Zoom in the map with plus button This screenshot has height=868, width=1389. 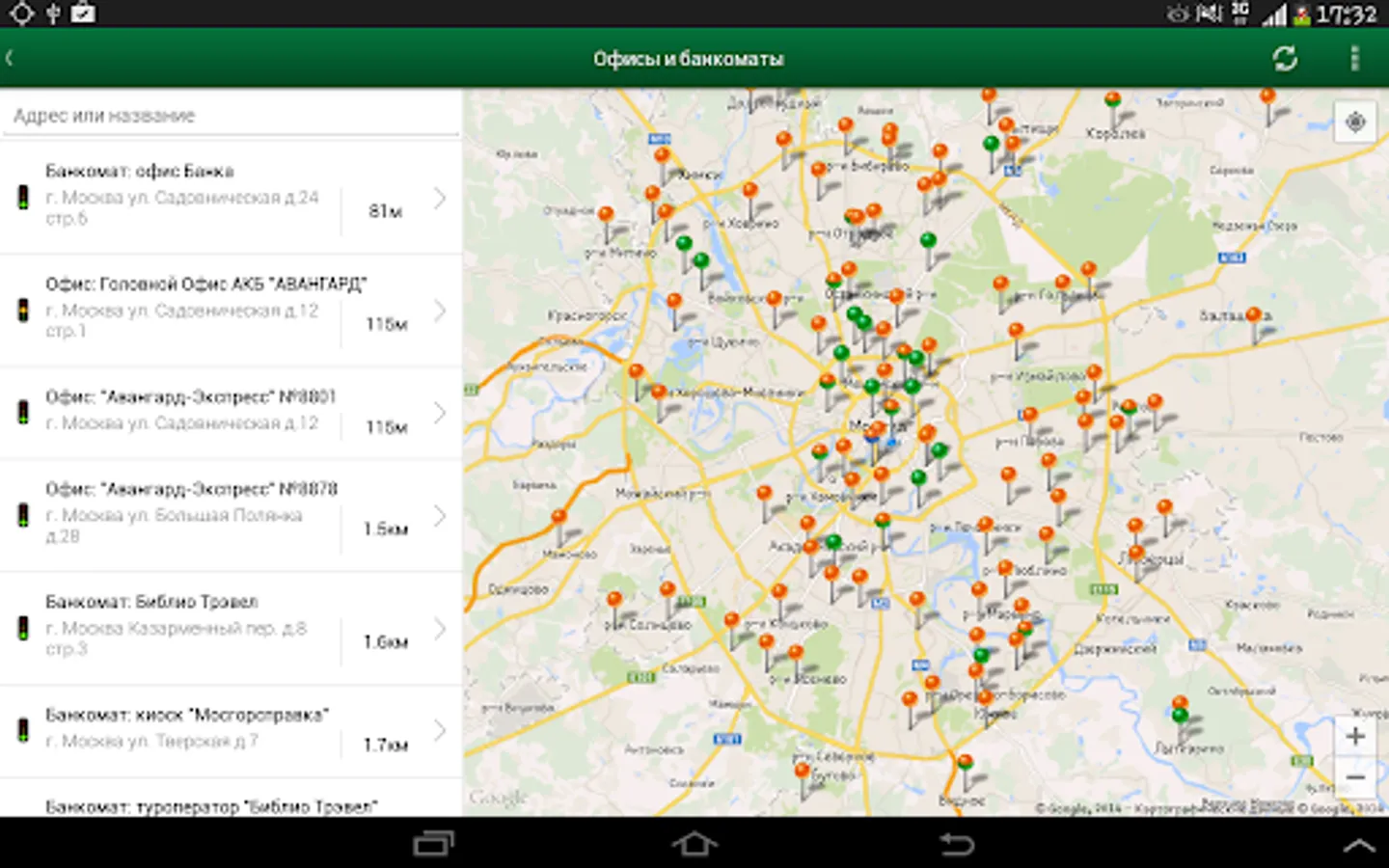(x=1355, y=737)
